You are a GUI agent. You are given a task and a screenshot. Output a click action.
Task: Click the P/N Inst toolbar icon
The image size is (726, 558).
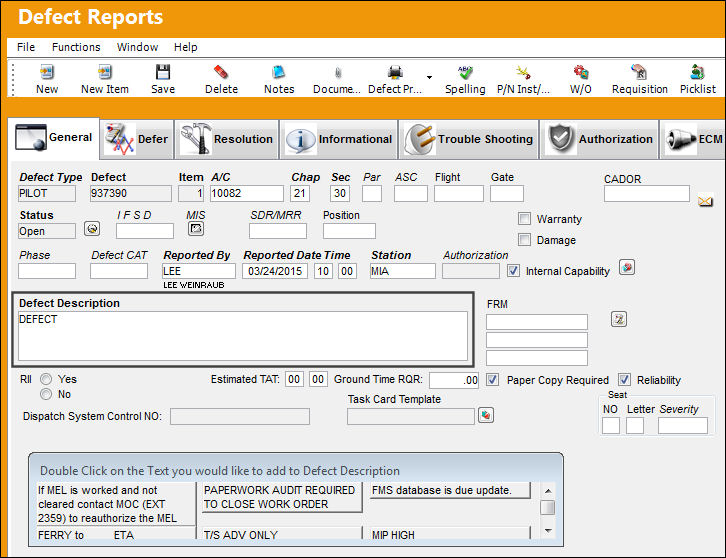(523, 72)
